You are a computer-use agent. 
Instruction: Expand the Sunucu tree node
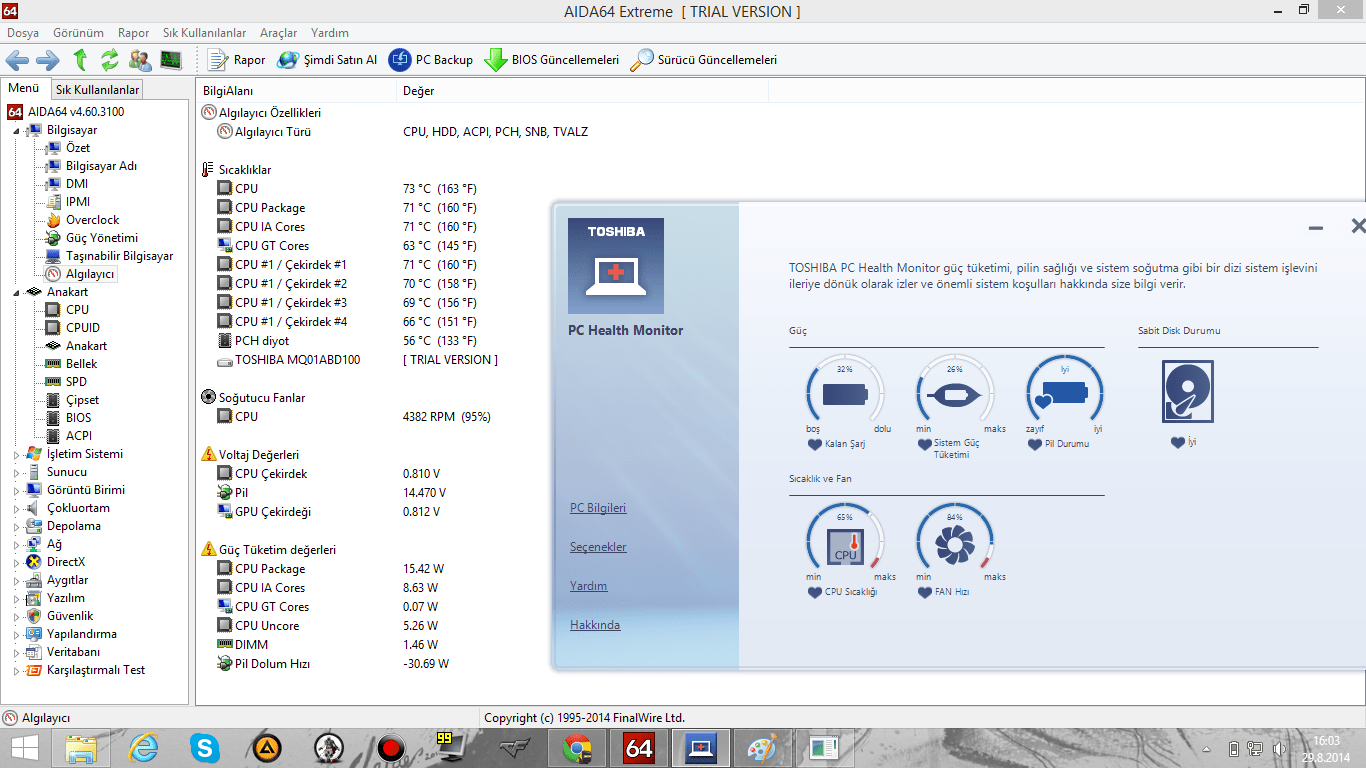(x=16, y=473)
